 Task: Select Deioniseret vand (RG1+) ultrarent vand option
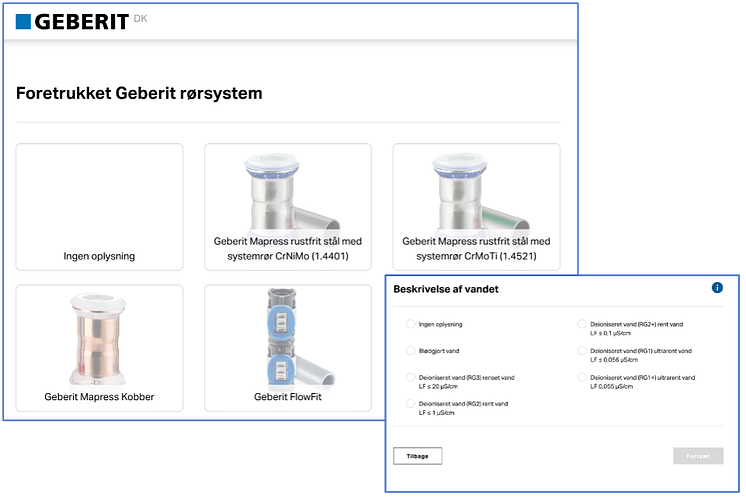click(x=581, y=377)
